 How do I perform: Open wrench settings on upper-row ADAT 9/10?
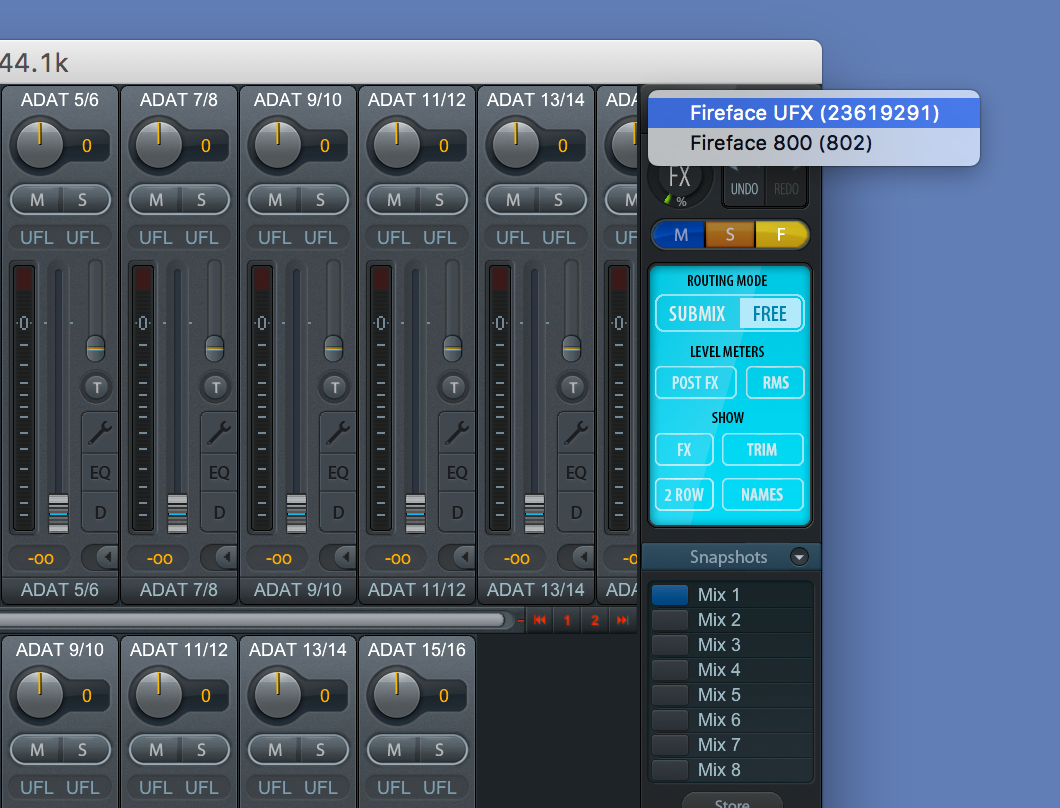tap(338, 432)
